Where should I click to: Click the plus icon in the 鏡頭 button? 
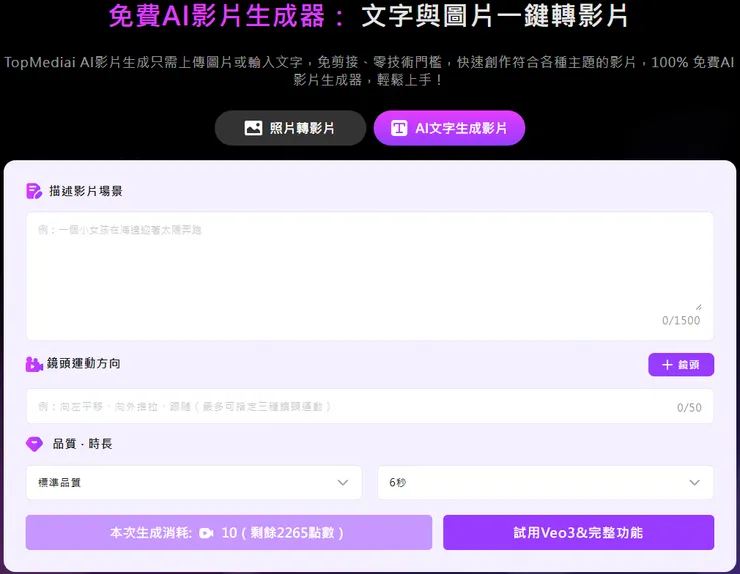click(x=667, y=364)
